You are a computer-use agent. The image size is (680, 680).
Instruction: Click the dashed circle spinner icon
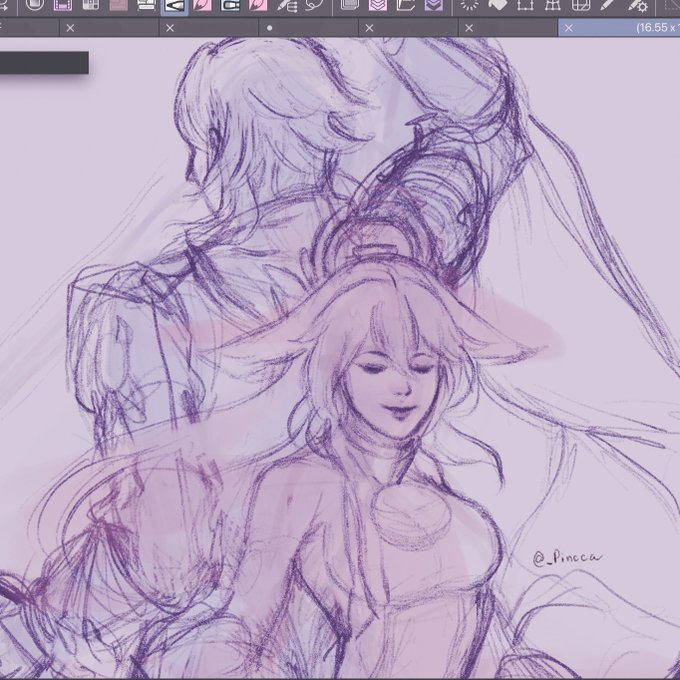point(469,5)
